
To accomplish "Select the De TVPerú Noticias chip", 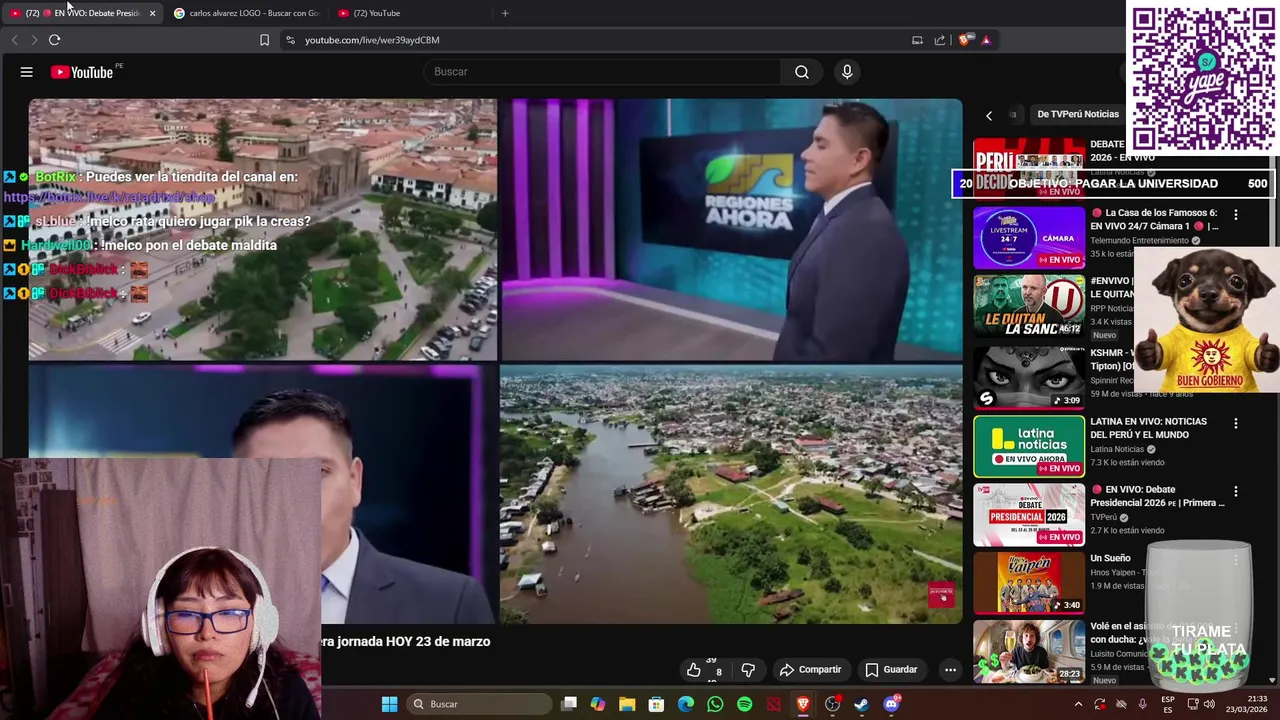I will [1078, 114].
